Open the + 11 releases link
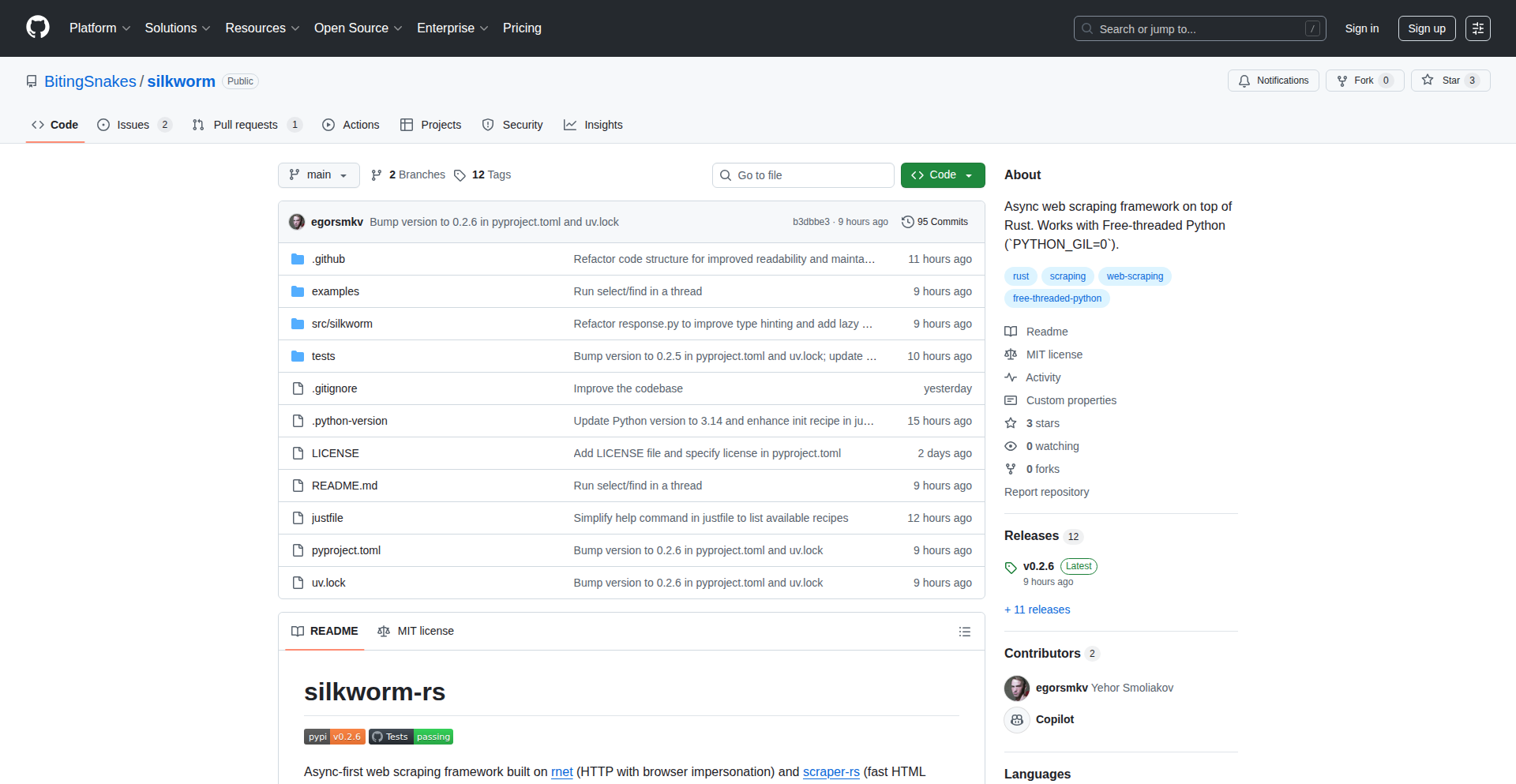The image size is (1516, 784). coord(1038,610)
